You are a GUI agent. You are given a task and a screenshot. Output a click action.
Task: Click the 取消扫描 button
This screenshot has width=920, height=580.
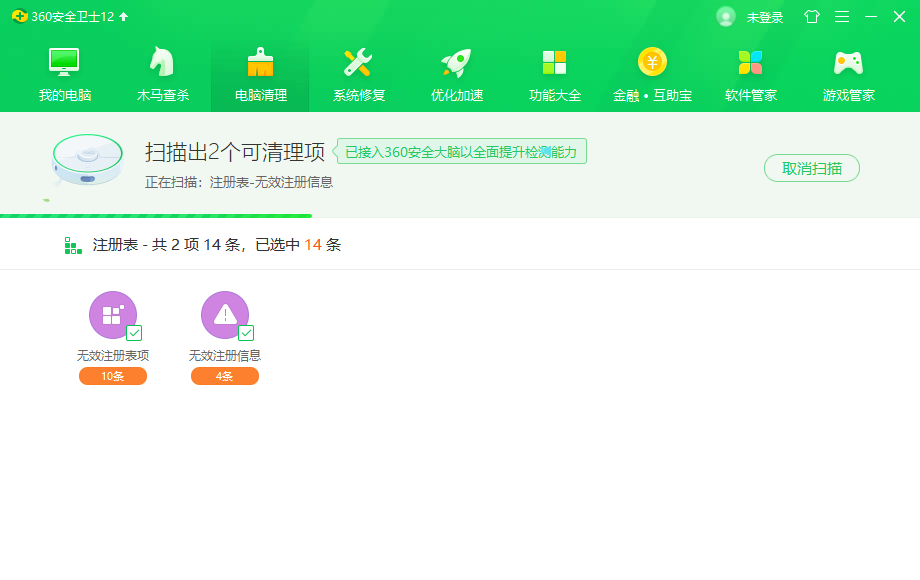click(x=811, y=168)
